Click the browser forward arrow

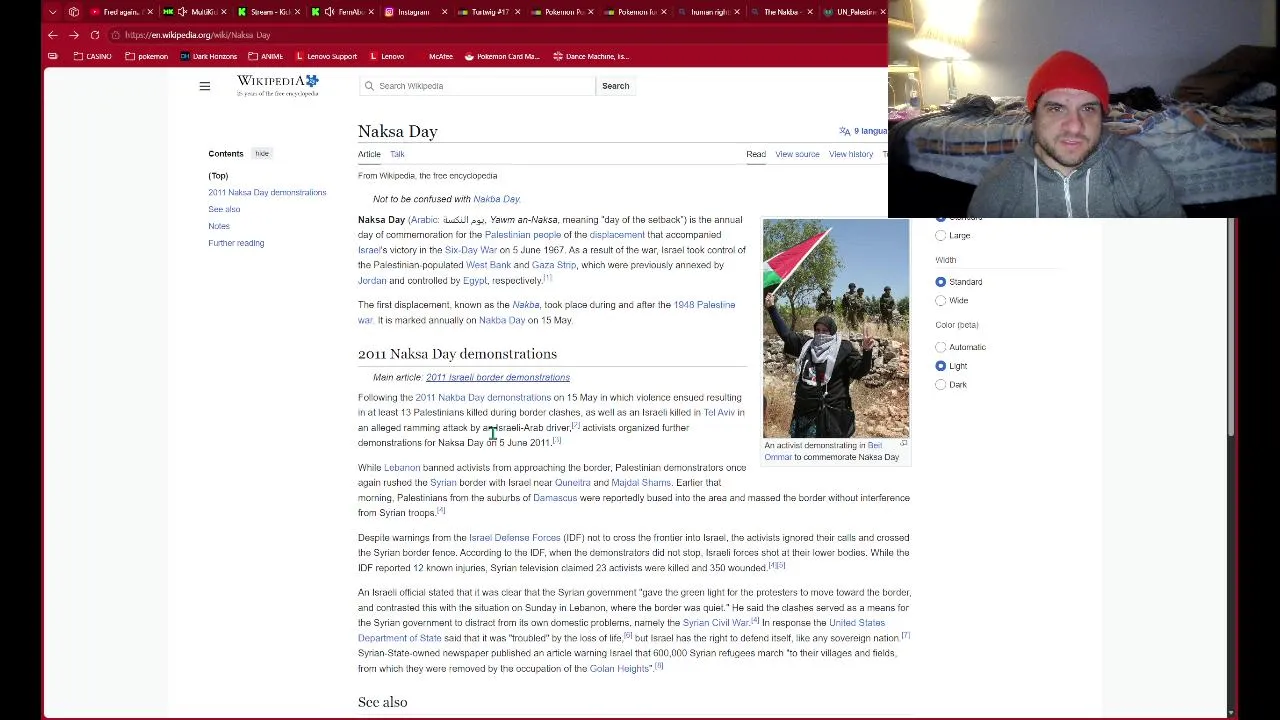pyautogui.click(x=74, y=35)
